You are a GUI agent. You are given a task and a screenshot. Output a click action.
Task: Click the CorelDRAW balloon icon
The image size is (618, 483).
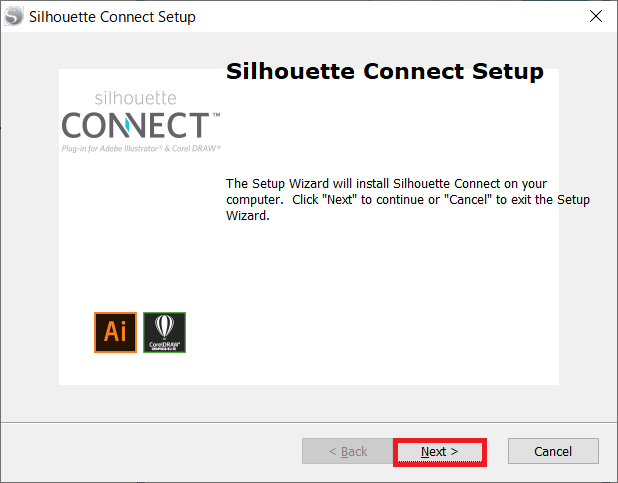(x=164, y=332)
